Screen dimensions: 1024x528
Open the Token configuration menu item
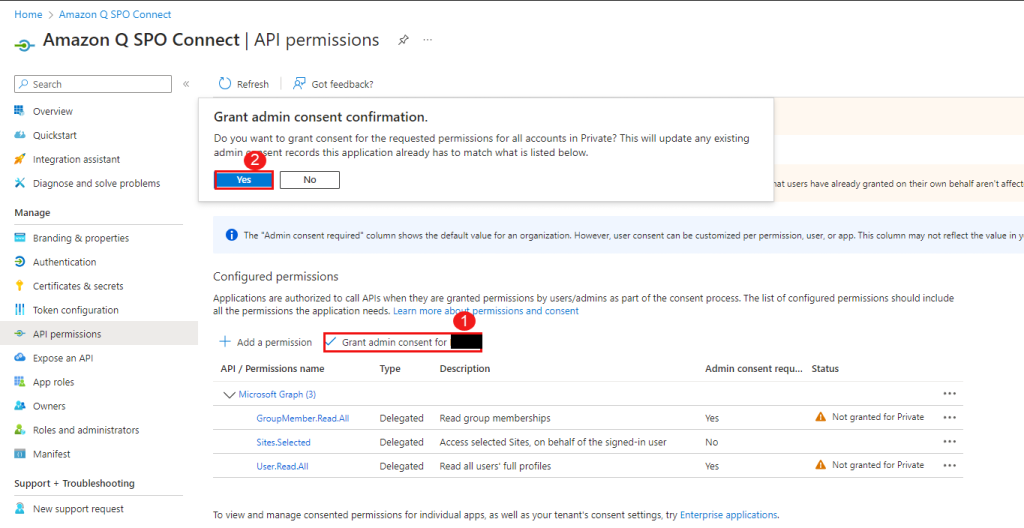(76, 310)
